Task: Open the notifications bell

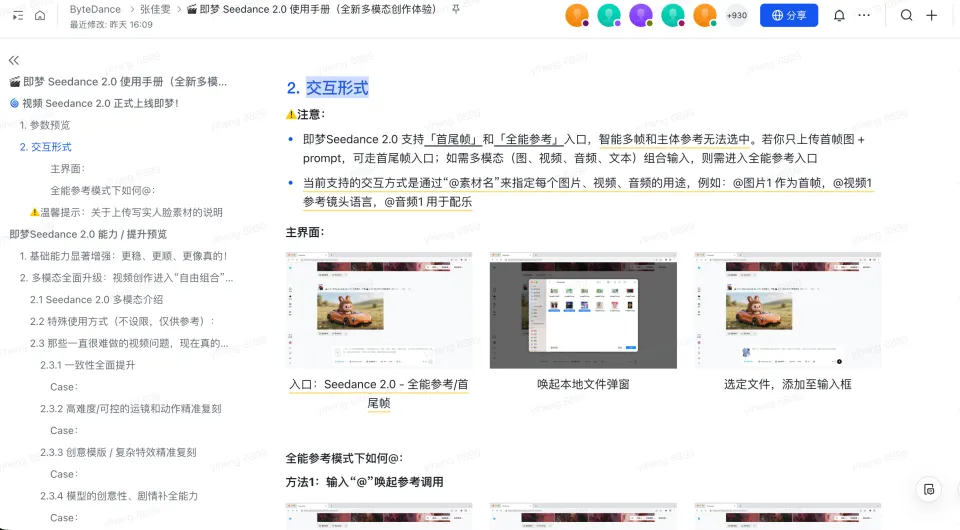Action: pyautogui.click(x=839, y=16)
